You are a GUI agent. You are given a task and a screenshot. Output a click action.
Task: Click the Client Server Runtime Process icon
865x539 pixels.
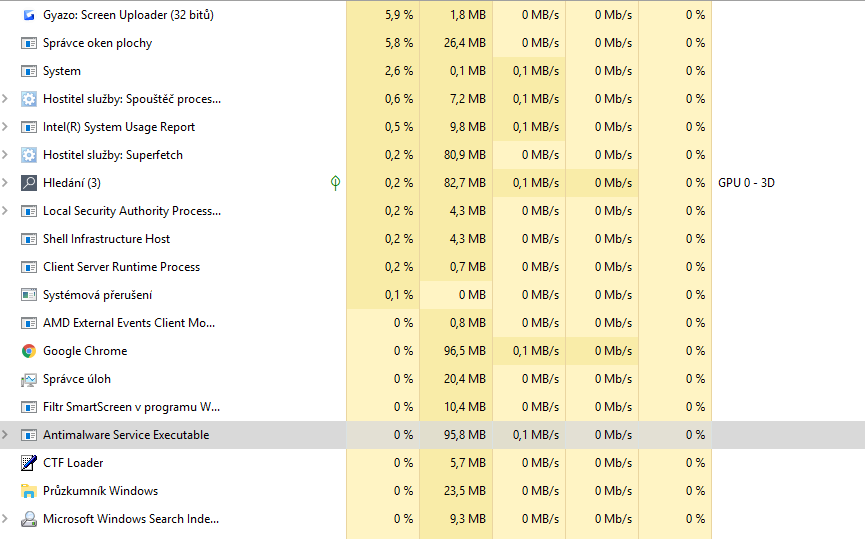[x=29, y=267]
